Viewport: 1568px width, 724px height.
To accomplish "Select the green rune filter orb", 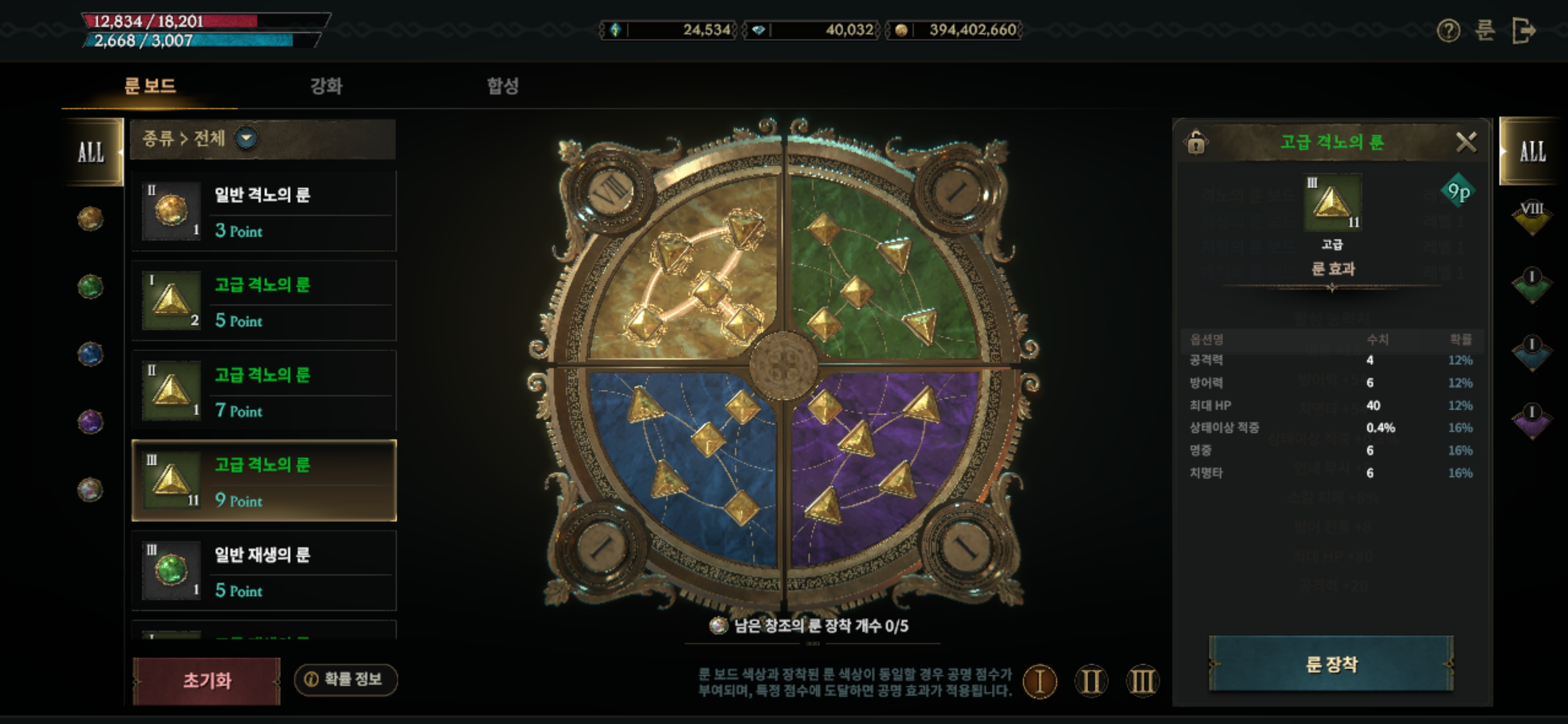I will point(90,286).
